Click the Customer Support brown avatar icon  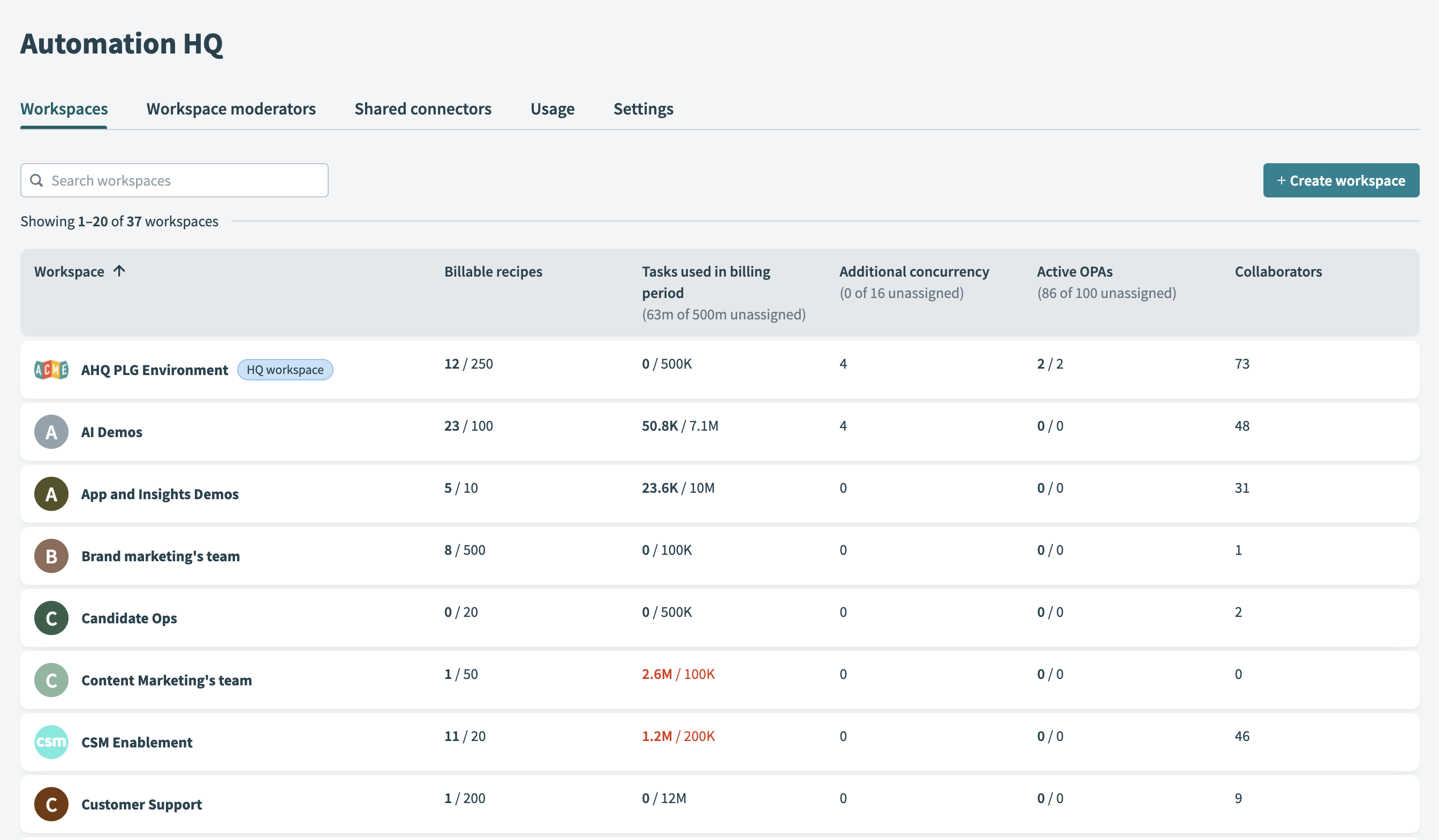click(x=51, y=804)
